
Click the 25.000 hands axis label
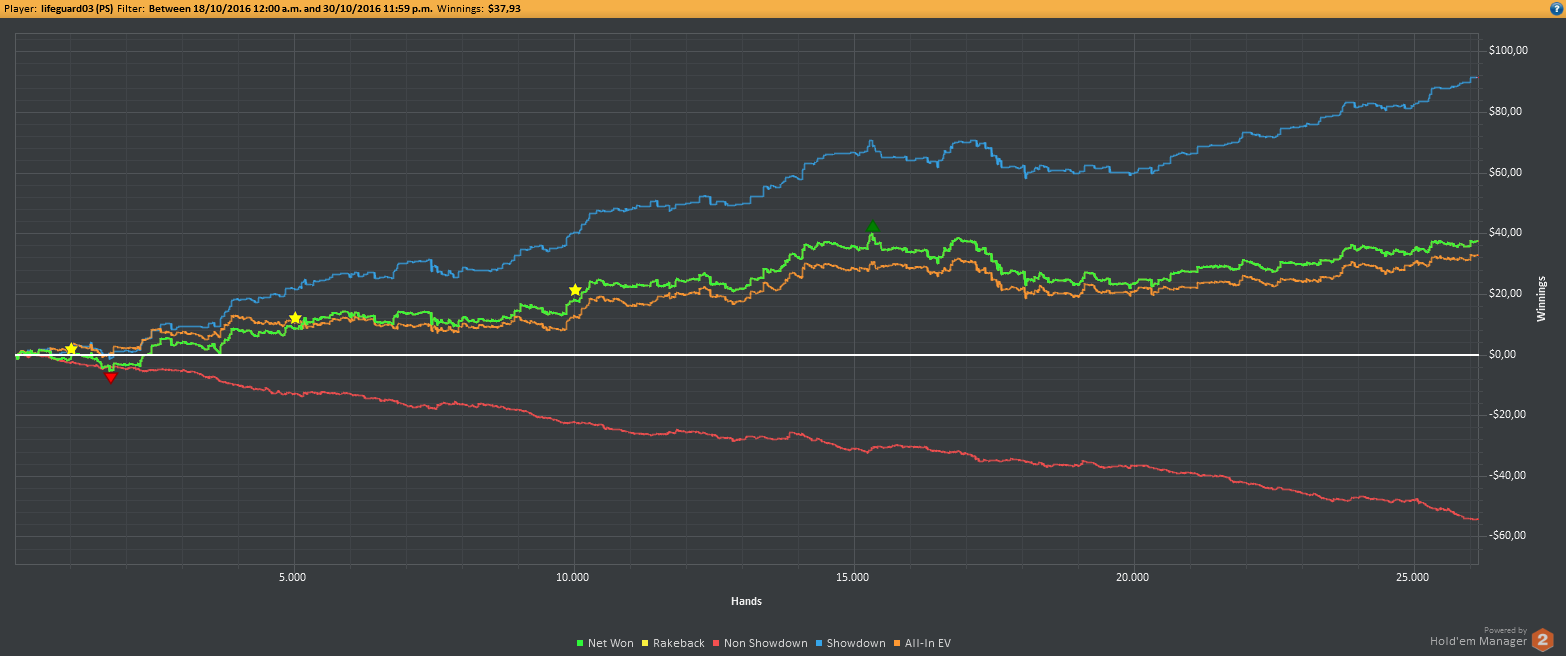tap(1413, 578)
